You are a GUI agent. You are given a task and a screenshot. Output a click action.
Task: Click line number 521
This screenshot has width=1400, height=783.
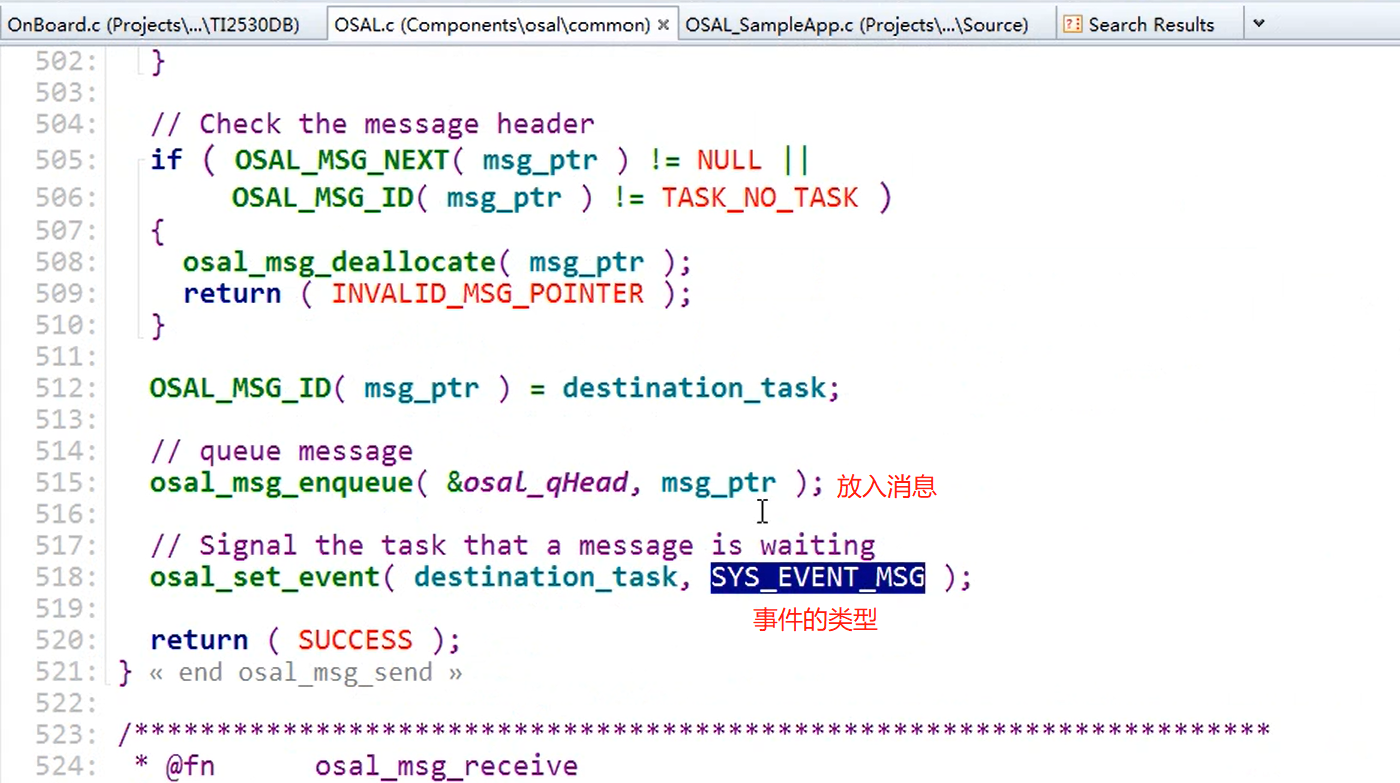click(x=66, y=672)
